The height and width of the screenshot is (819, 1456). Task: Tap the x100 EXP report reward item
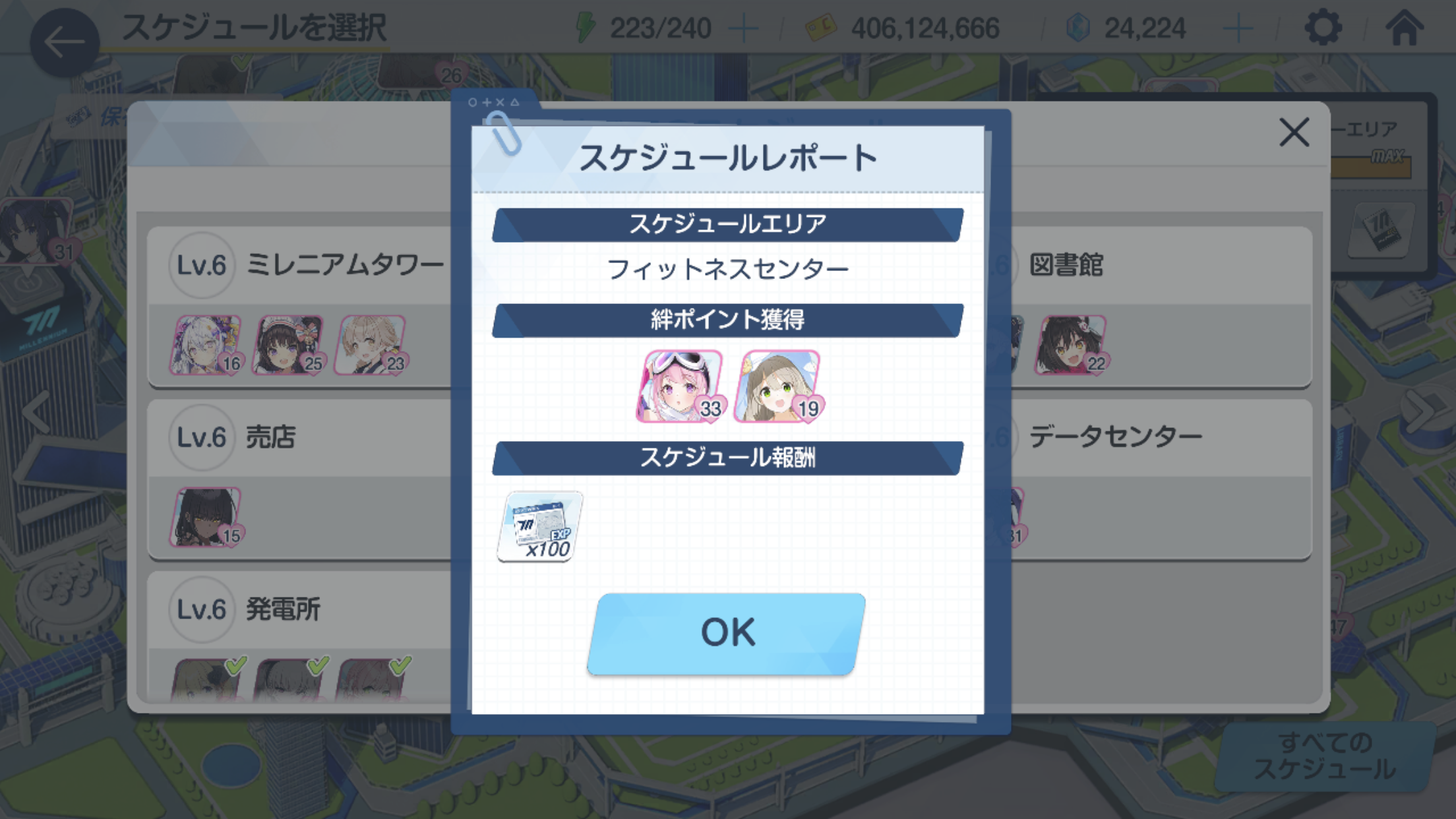pyautogui.click(x=540, y=526)
